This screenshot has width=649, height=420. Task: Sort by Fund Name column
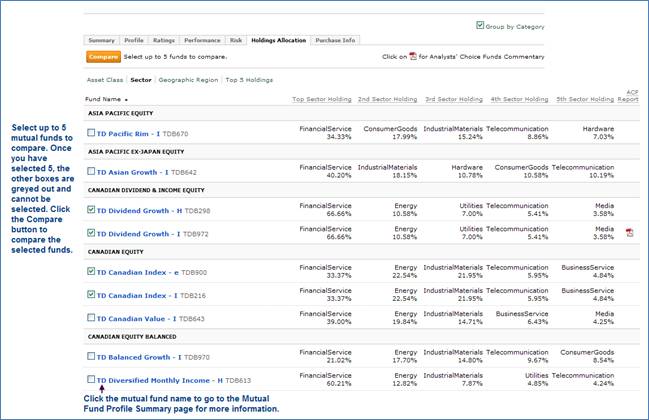tap(103, 99)
